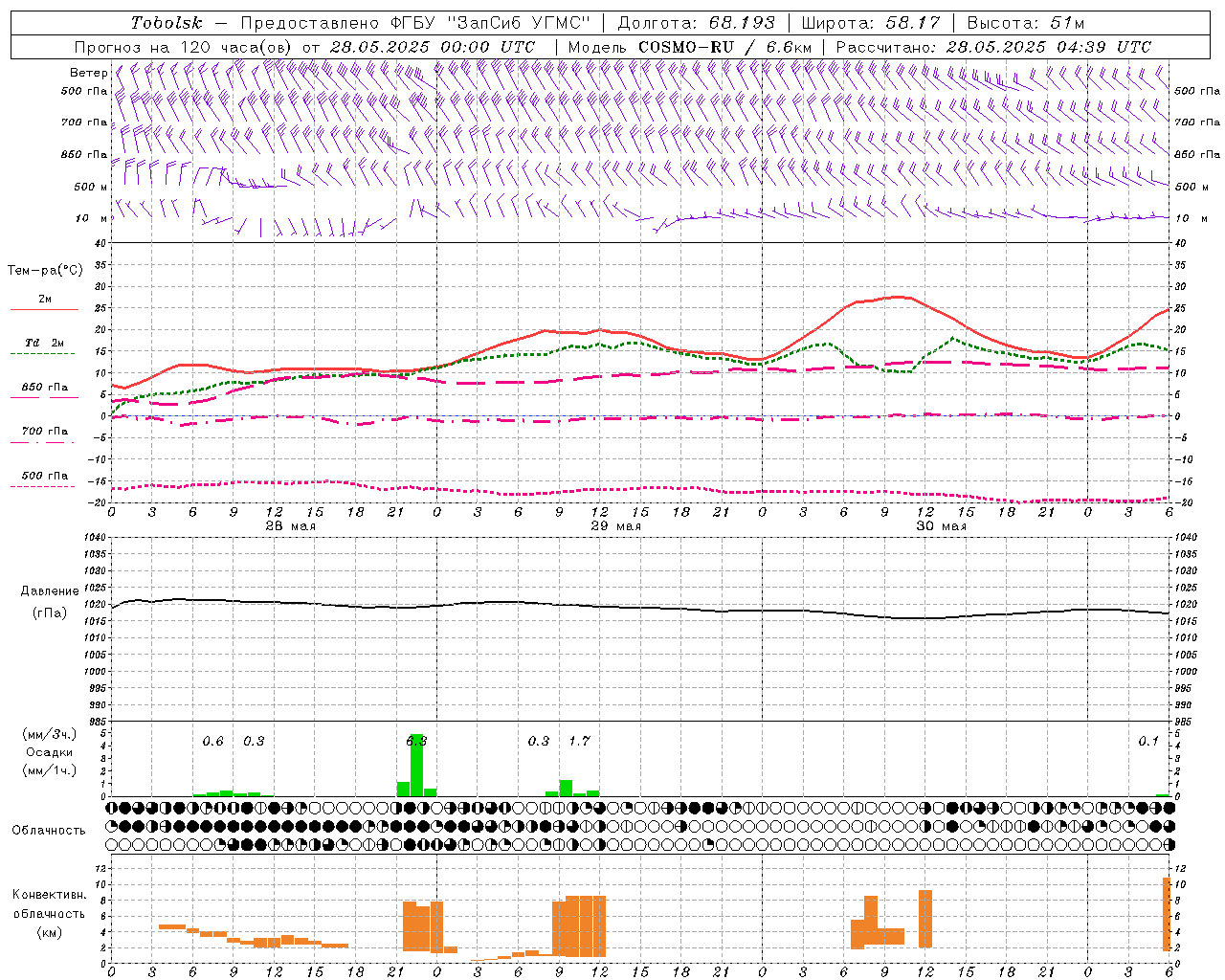Click the "Конвективн." convective cloud label

click(x=50, y=895)
